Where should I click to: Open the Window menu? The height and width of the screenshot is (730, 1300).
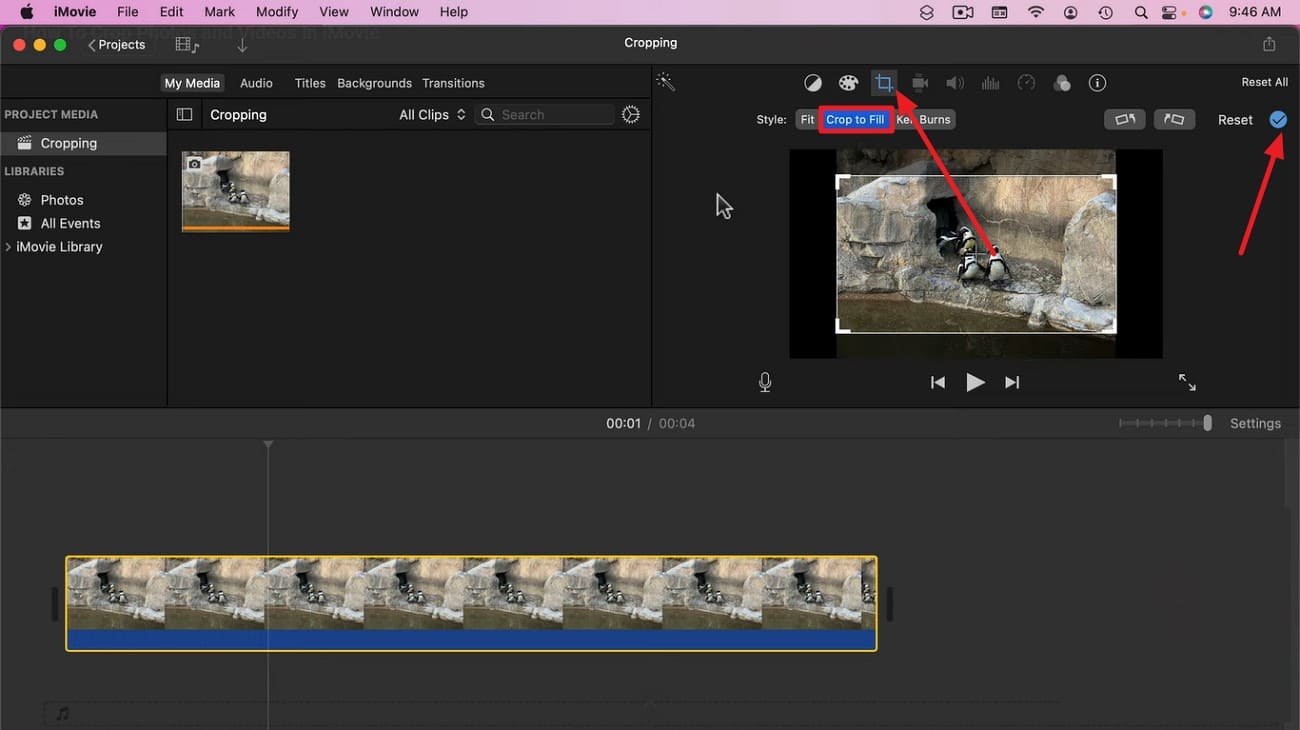pos(393,11)
